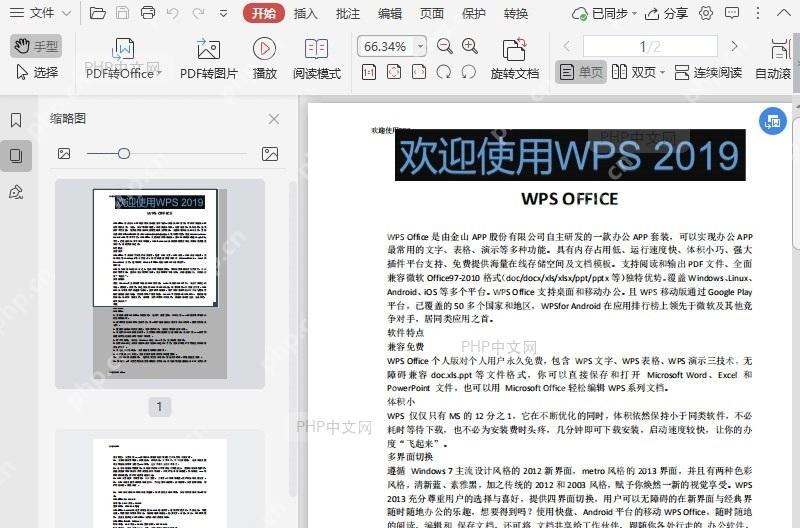Switch to the 保护 tab

click(x=473, y=14)
